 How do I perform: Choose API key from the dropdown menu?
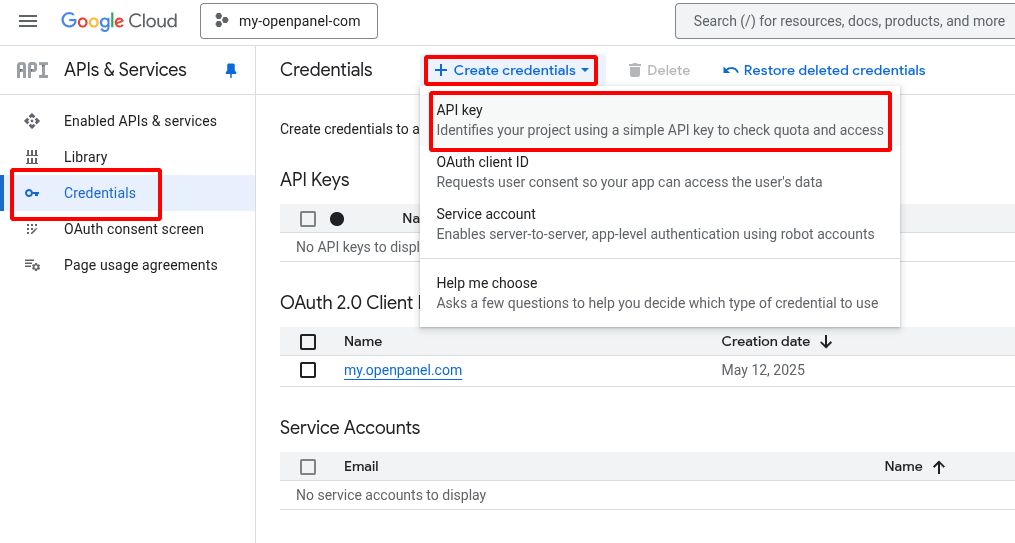tap(660, 120)
